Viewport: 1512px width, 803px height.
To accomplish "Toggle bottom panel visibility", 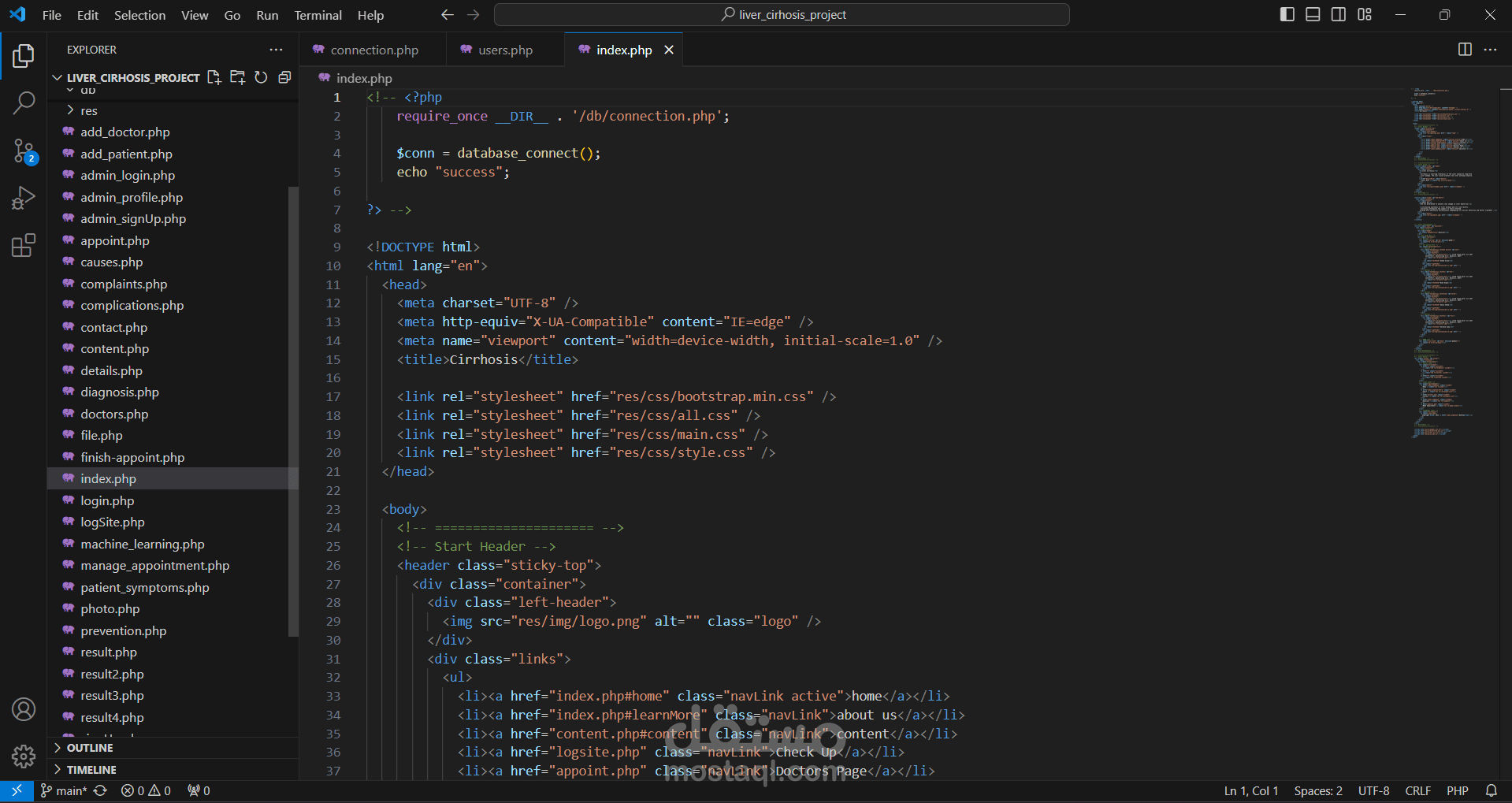I will (x=1313, y=14).
